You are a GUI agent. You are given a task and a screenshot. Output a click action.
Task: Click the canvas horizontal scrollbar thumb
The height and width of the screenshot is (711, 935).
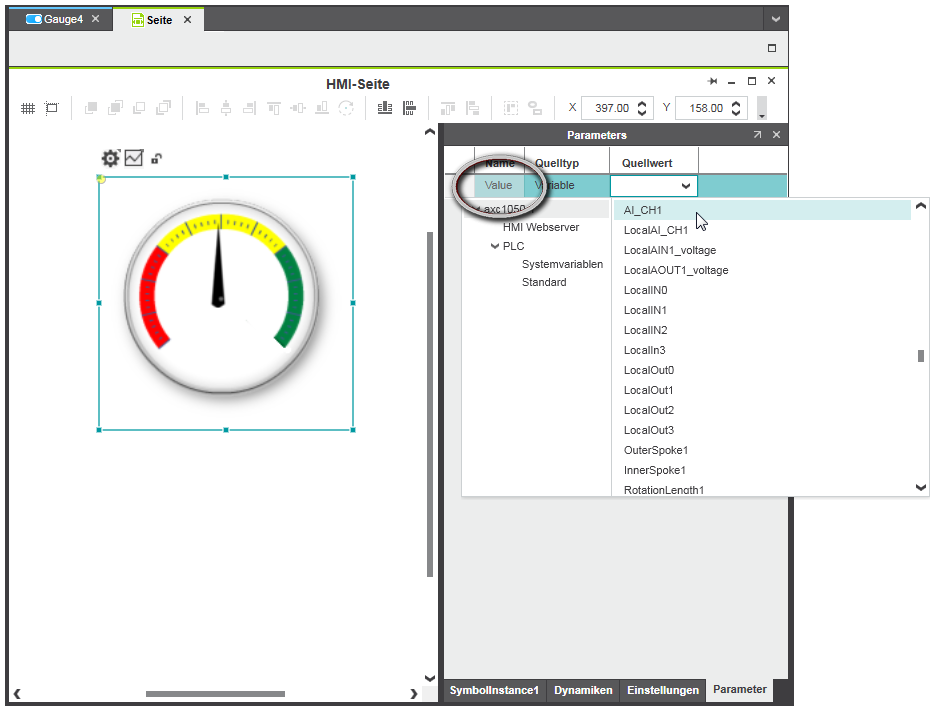click(215, 694)
